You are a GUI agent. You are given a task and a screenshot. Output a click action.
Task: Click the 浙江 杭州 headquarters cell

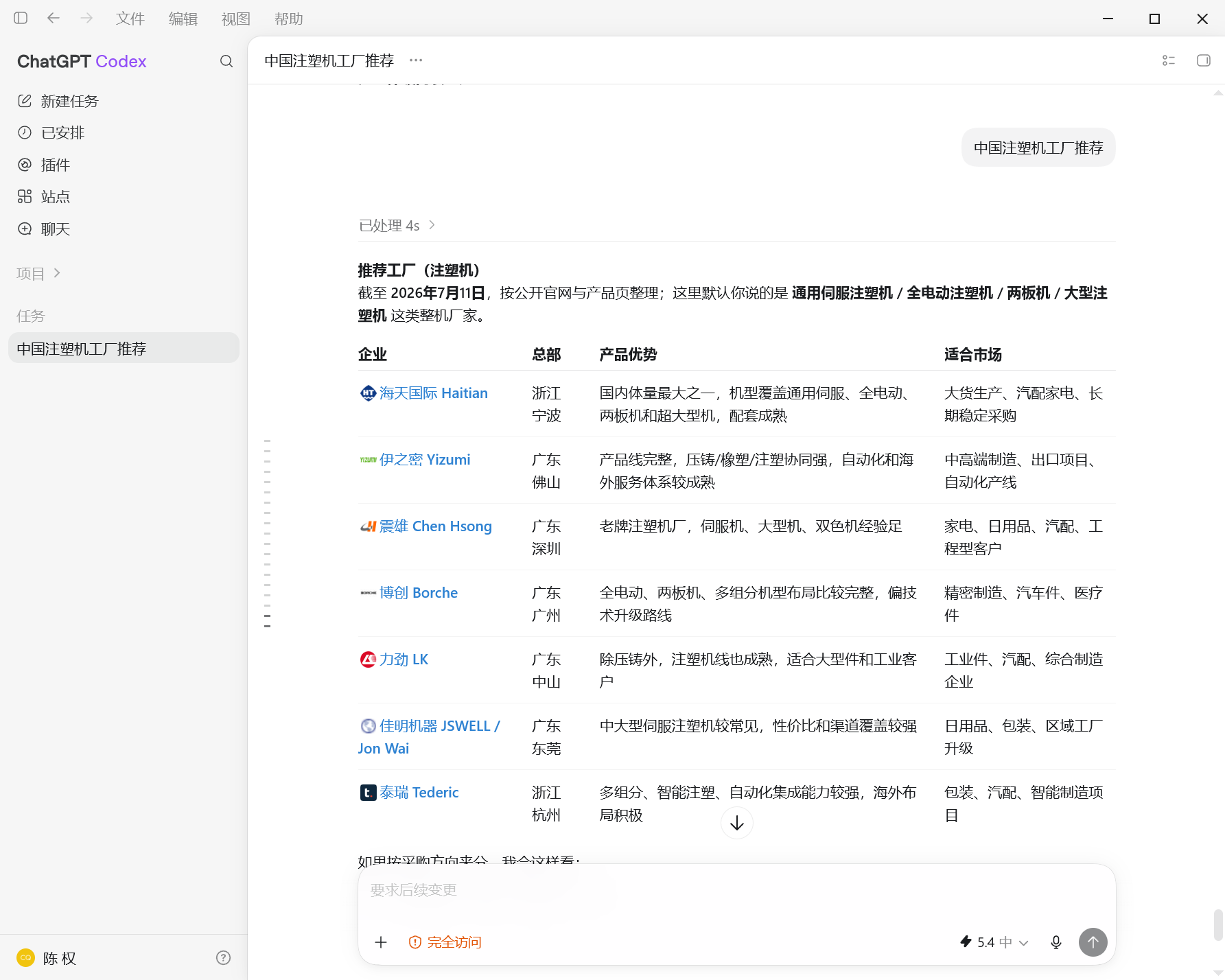546,804
